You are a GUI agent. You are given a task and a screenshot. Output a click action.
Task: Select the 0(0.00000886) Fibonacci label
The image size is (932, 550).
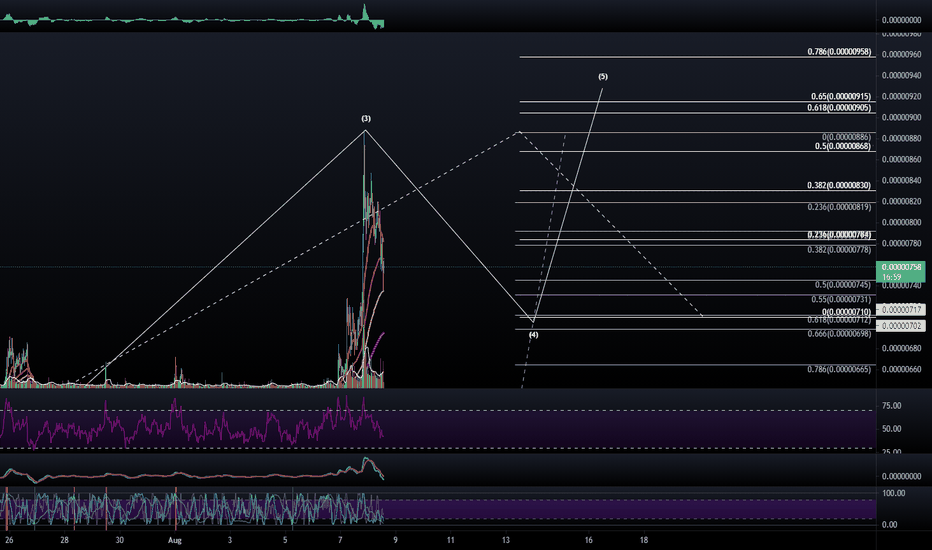(846, 137)
